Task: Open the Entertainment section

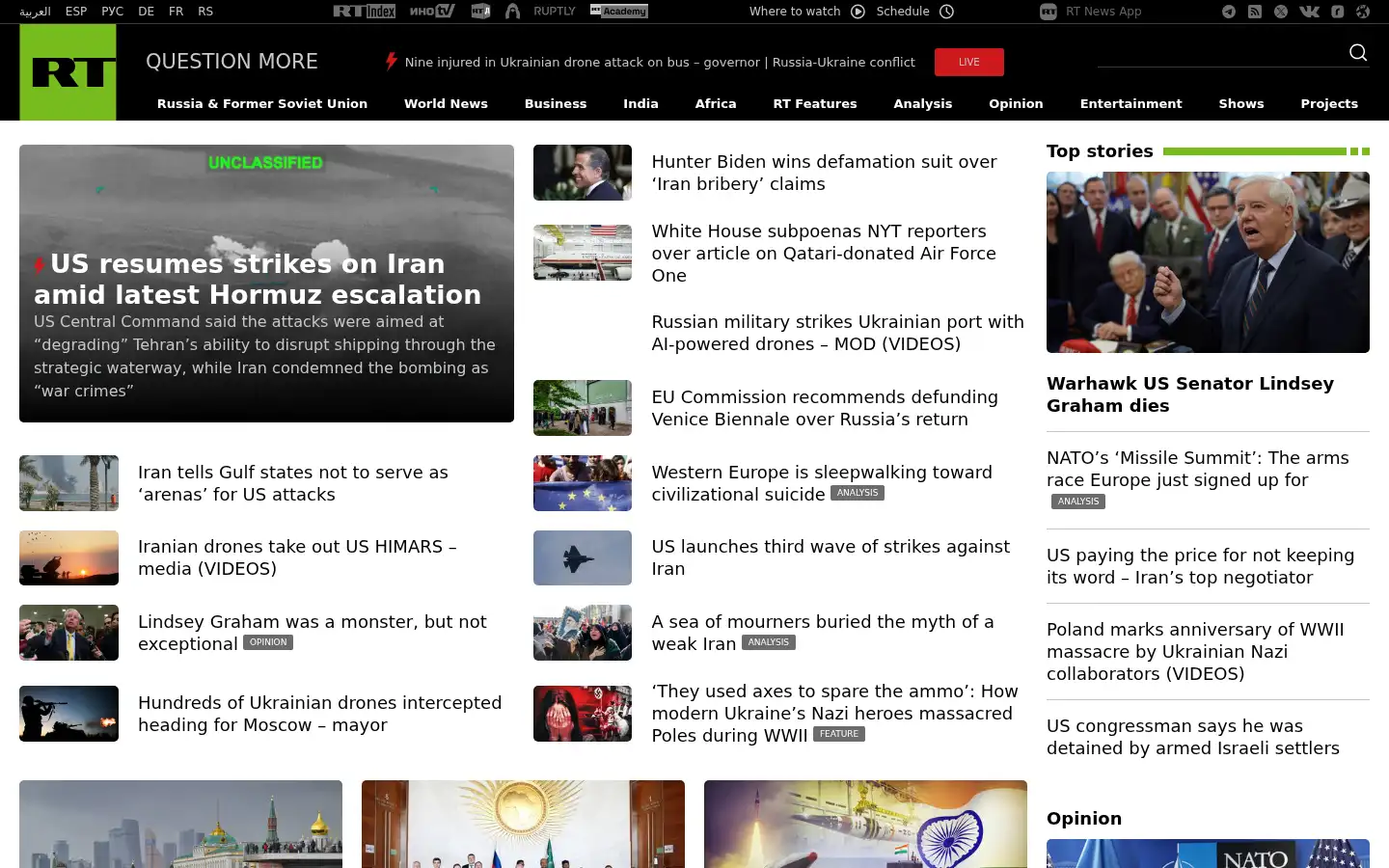Action: pyautogui.click(x=1131, y=103)
